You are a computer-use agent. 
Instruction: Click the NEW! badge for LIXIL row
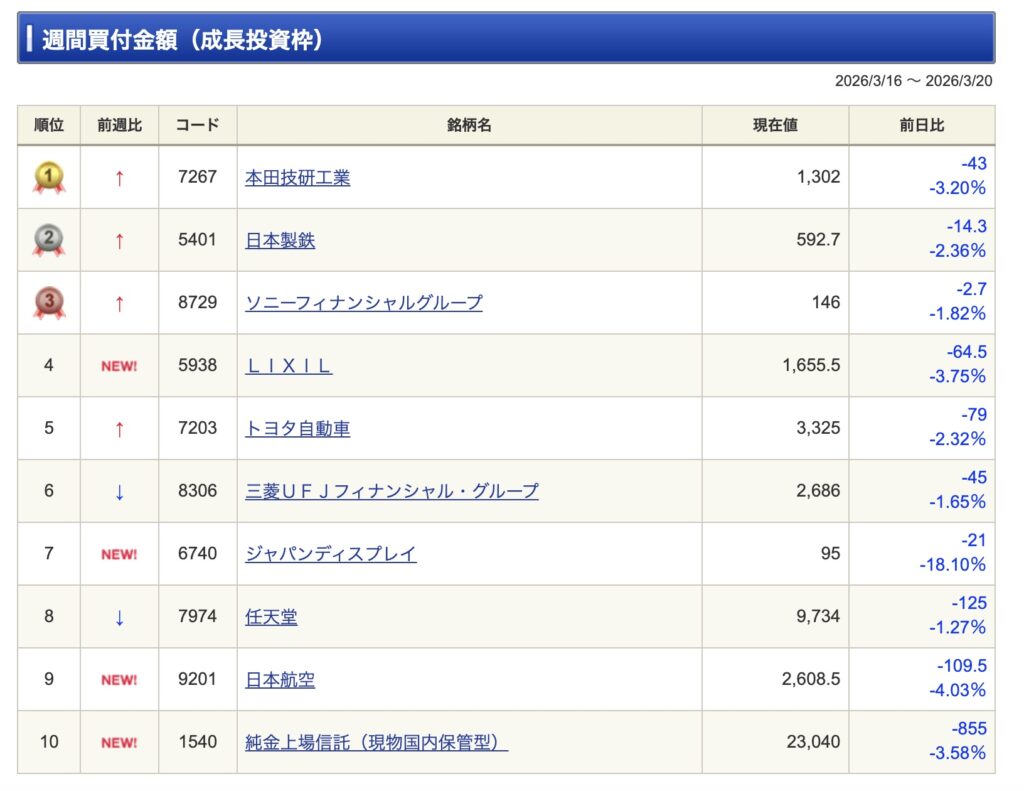(x=119, y=366)
